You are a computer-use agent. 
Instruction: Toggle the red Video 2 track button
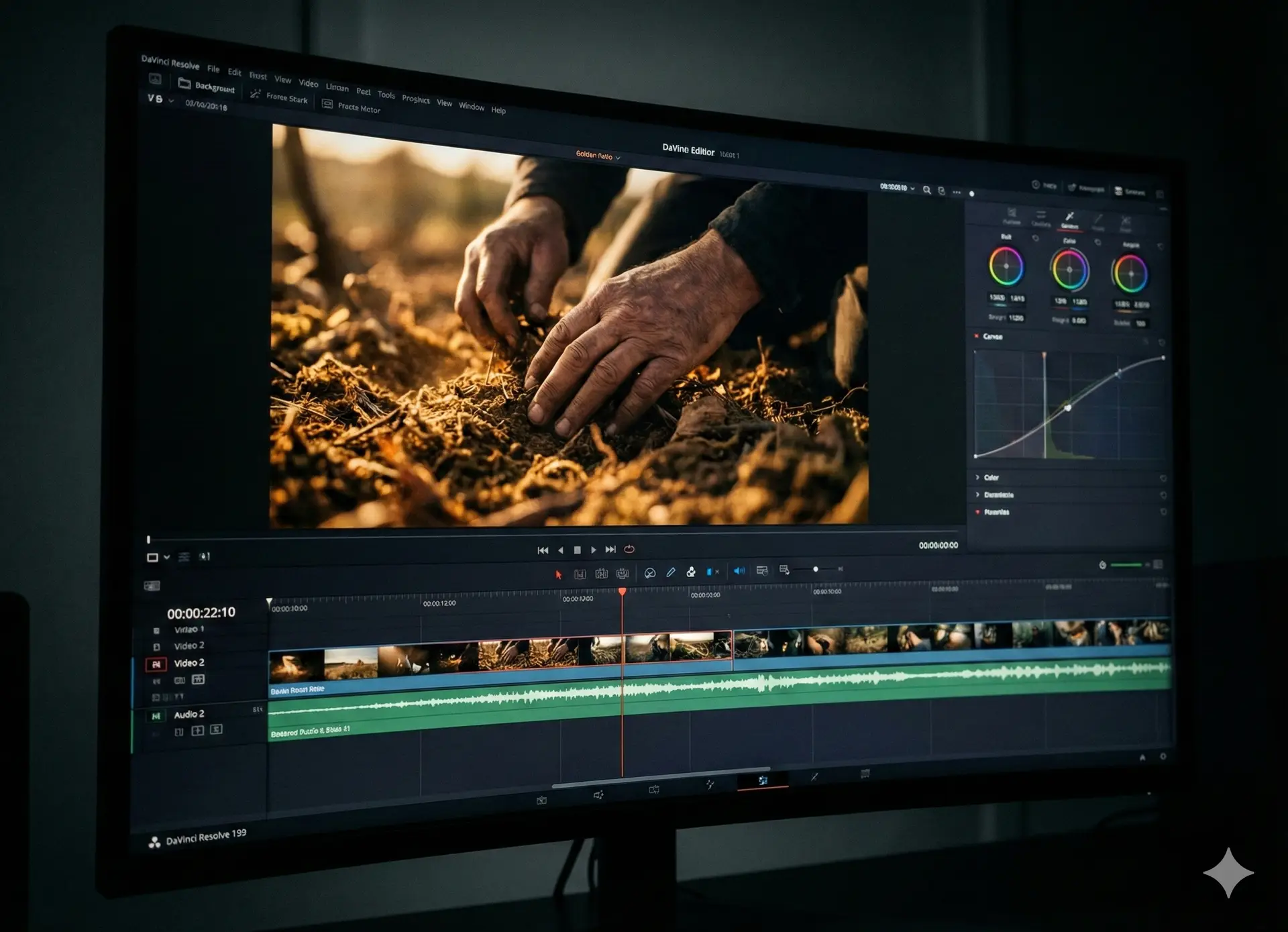pos(156,664)
